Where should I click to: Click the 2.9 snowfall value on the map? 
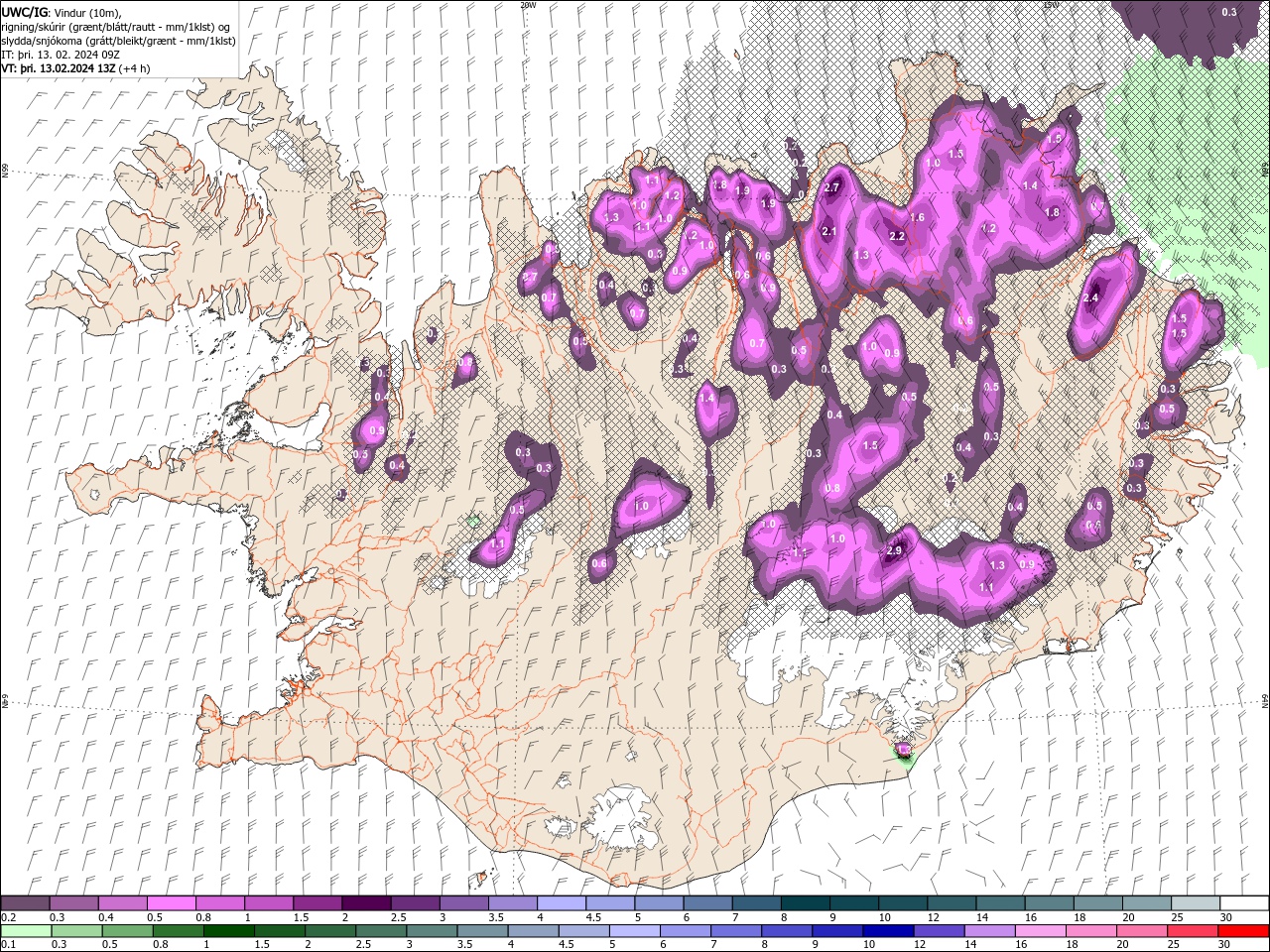894,551
